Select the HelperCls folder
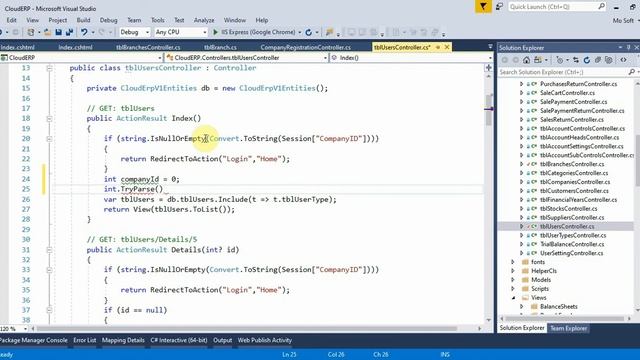This screenshot has height=360, width=640. [544, 271]
